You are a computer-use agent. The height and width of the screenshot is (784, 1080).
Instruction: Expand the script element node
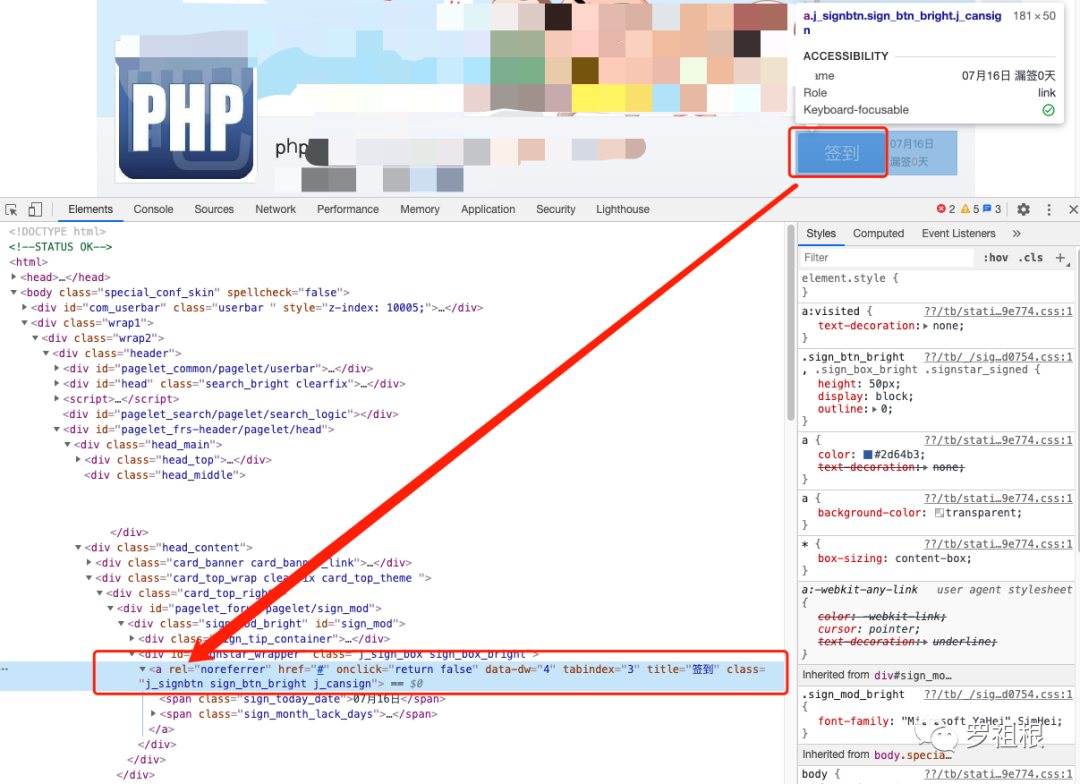(x=57, y=399)
